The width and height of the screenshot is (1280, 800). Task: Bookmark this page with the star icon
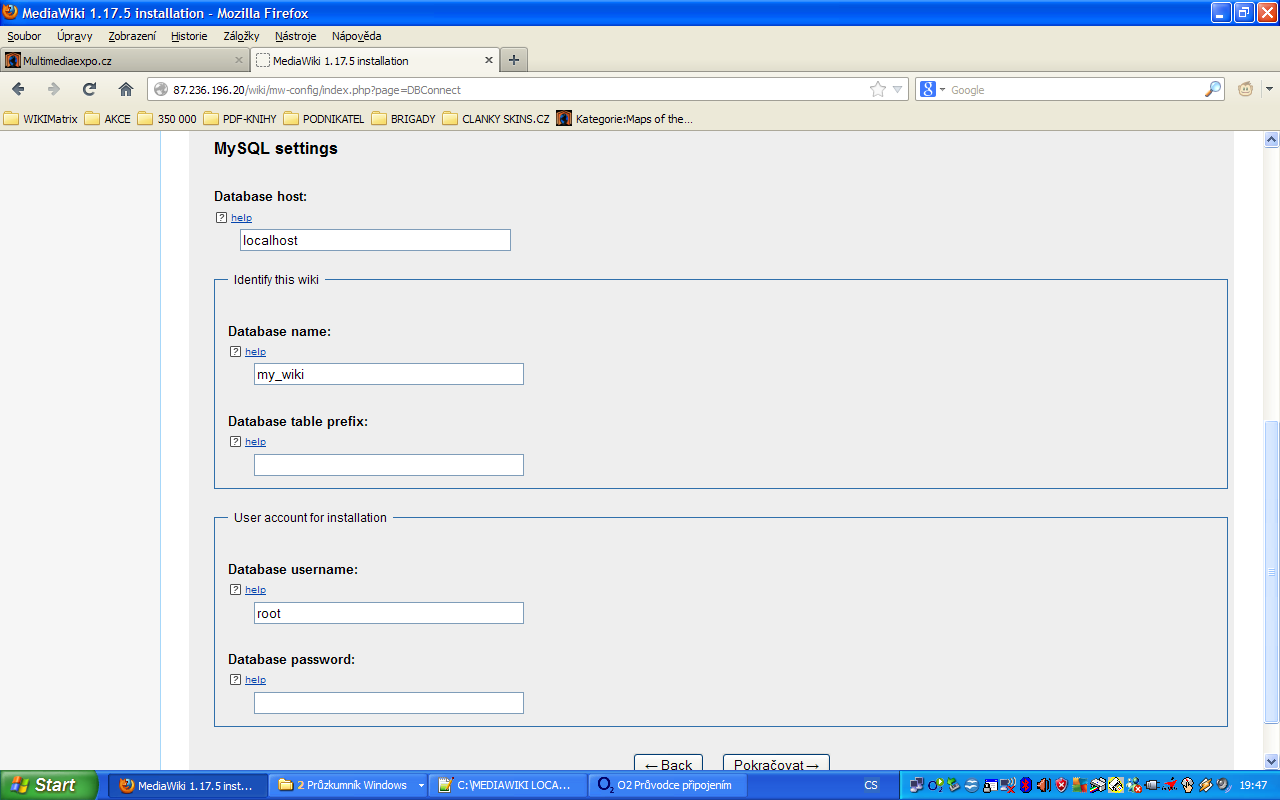877,89
